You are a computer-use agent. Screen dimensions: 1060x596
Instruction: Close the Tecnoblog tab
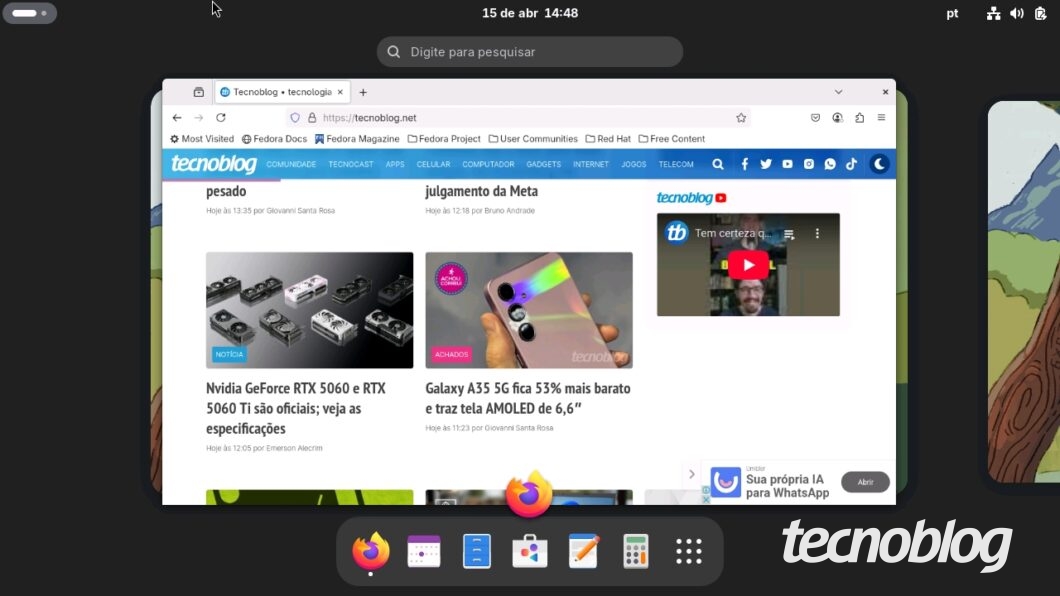[340, 92]
